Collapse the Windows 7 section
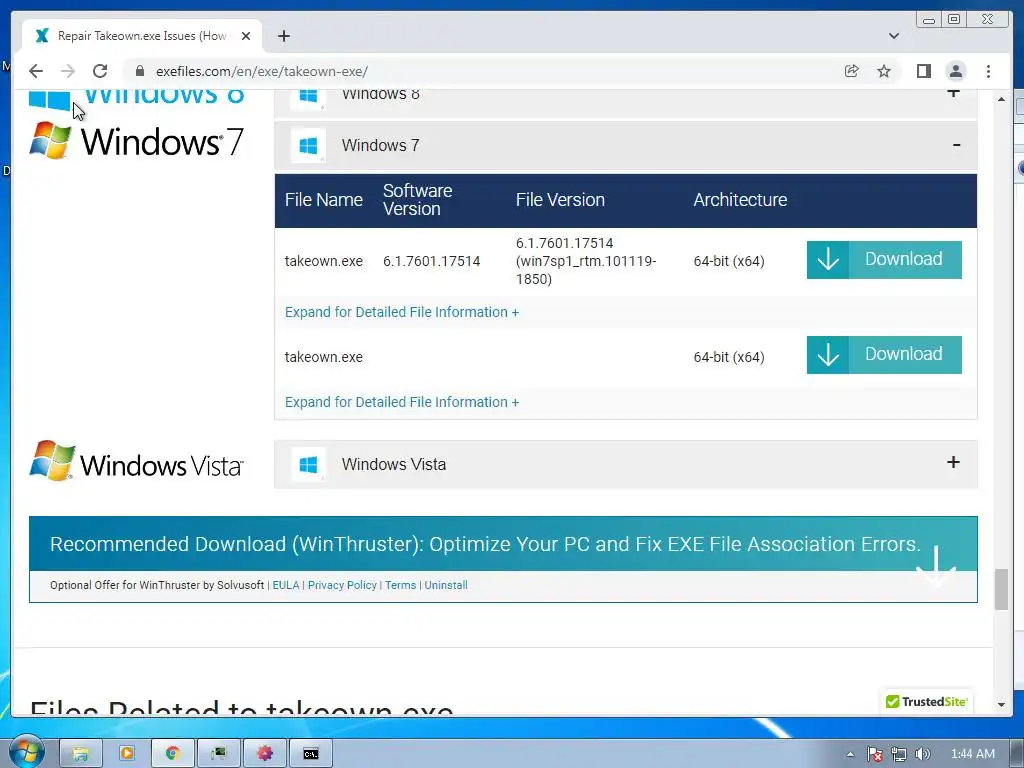This screenshot has width=1024, height=768. click(626, 145)
